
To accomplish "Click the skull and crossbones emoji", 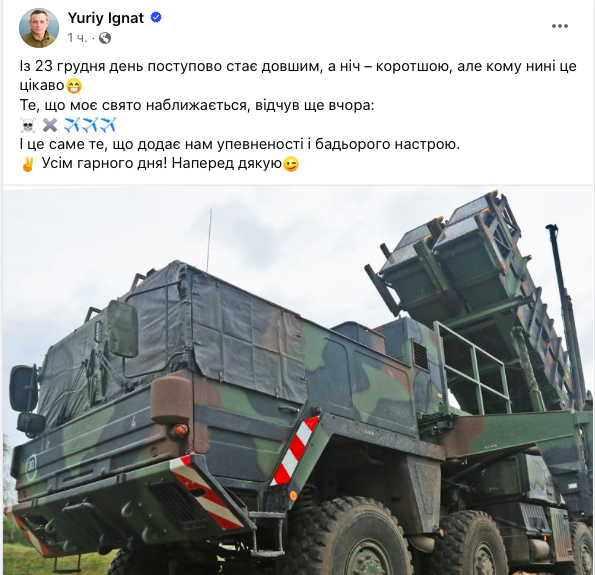I will point(28,125).
